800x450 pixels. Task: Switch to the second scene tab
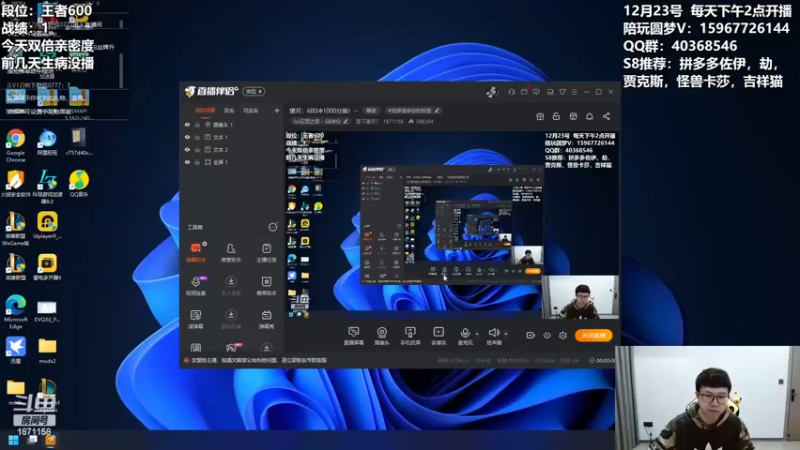(229, 110)
